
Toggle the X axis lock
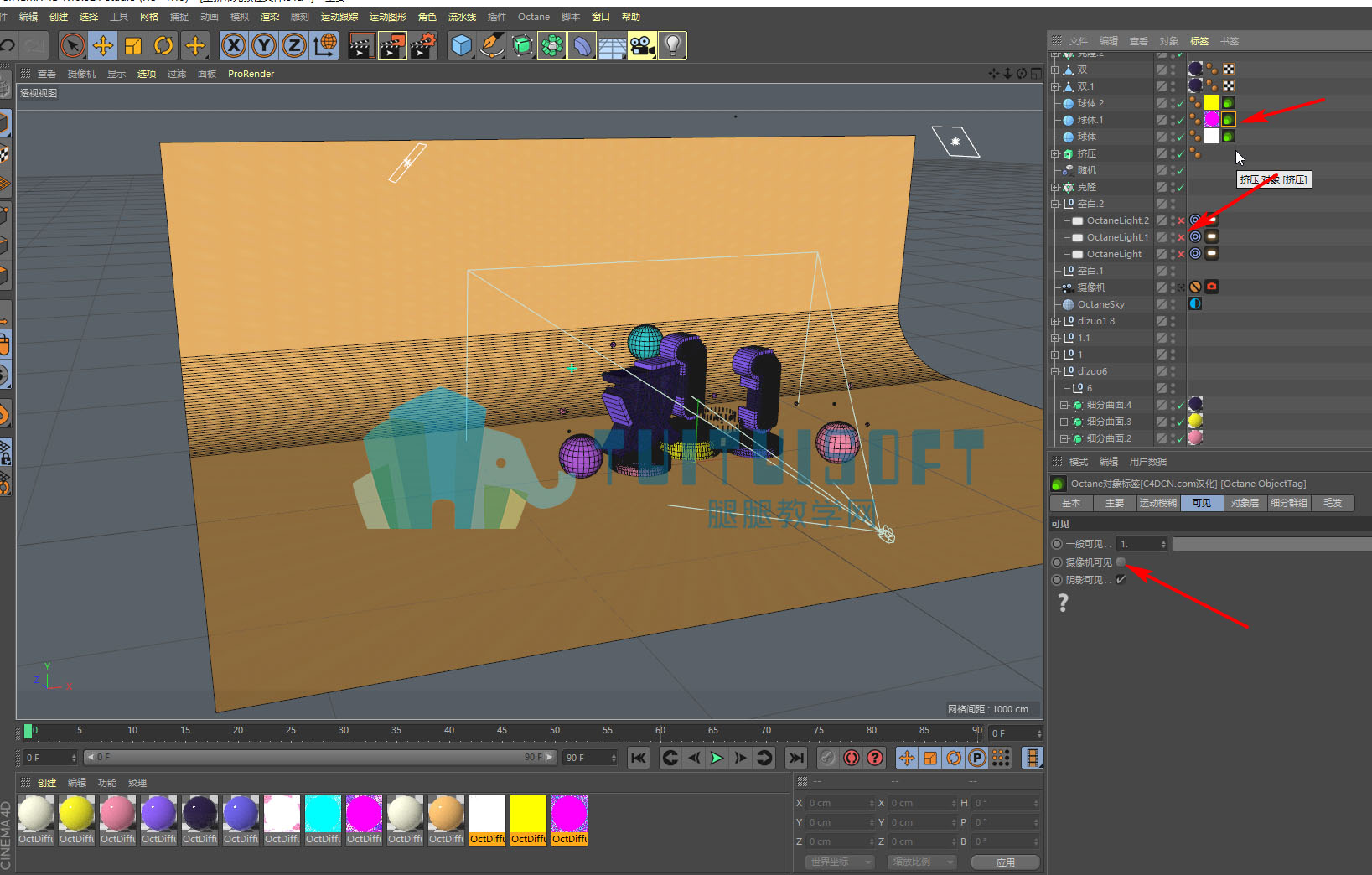(x=234, y=45)
